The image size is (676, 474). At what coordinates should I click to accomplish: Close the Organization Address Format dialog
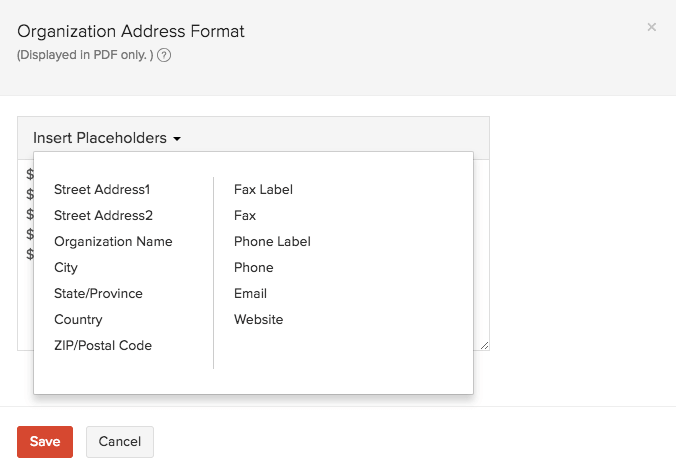point(652,27)
